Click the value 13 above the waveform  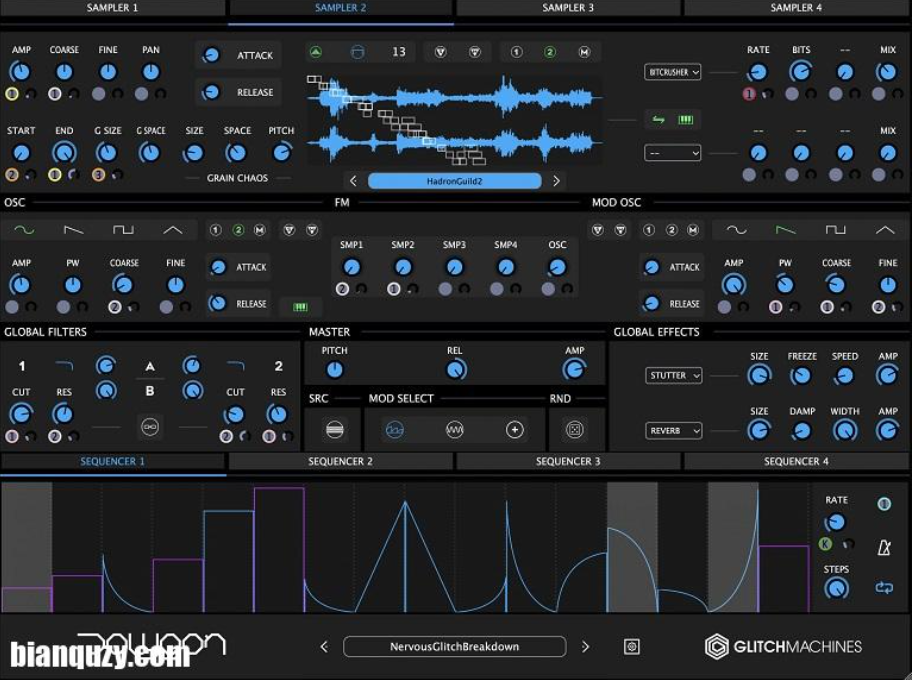398,52
